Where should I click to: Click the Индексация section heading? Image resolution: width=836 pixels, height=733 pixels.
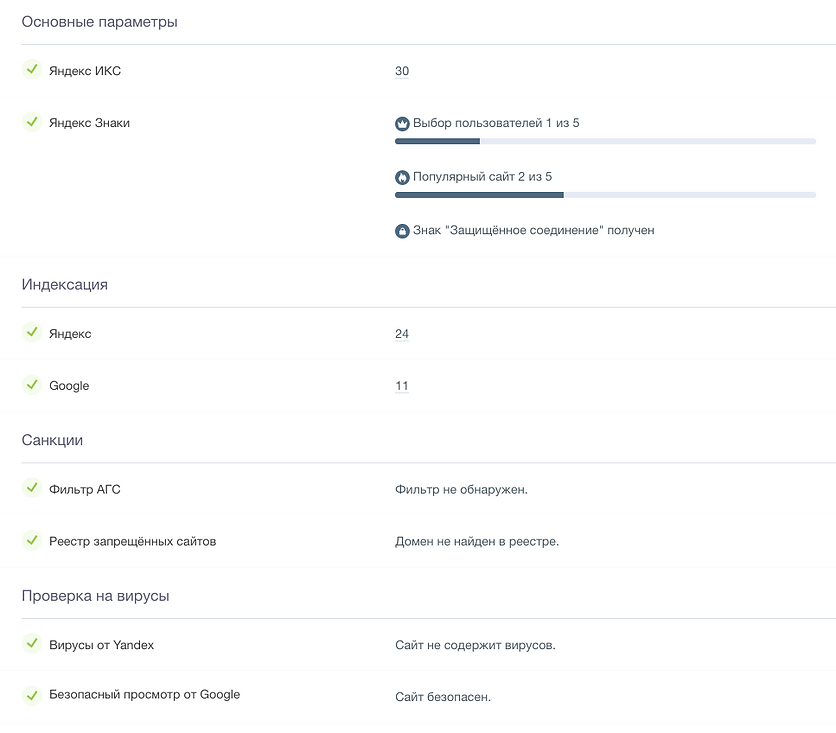pyautogui.click(x=65, y=285)
